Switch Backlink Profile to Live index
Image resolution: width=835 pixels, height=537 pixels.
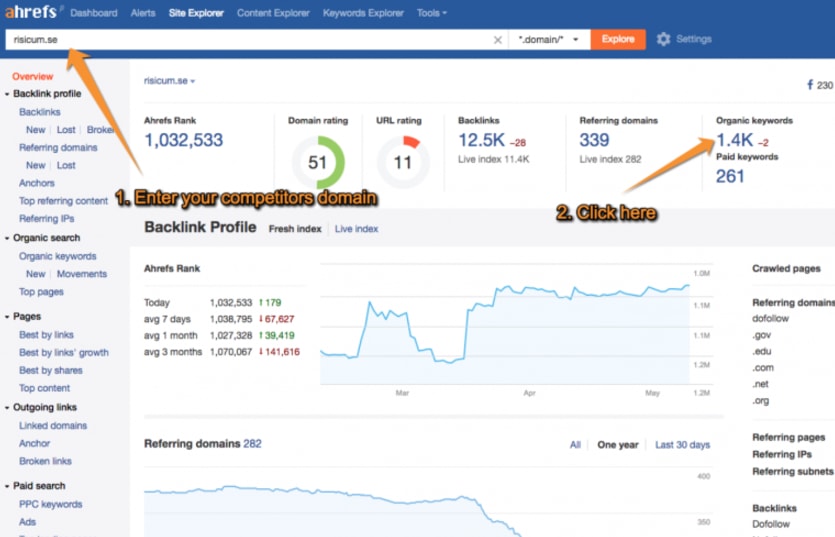click(x=356, y=229)
